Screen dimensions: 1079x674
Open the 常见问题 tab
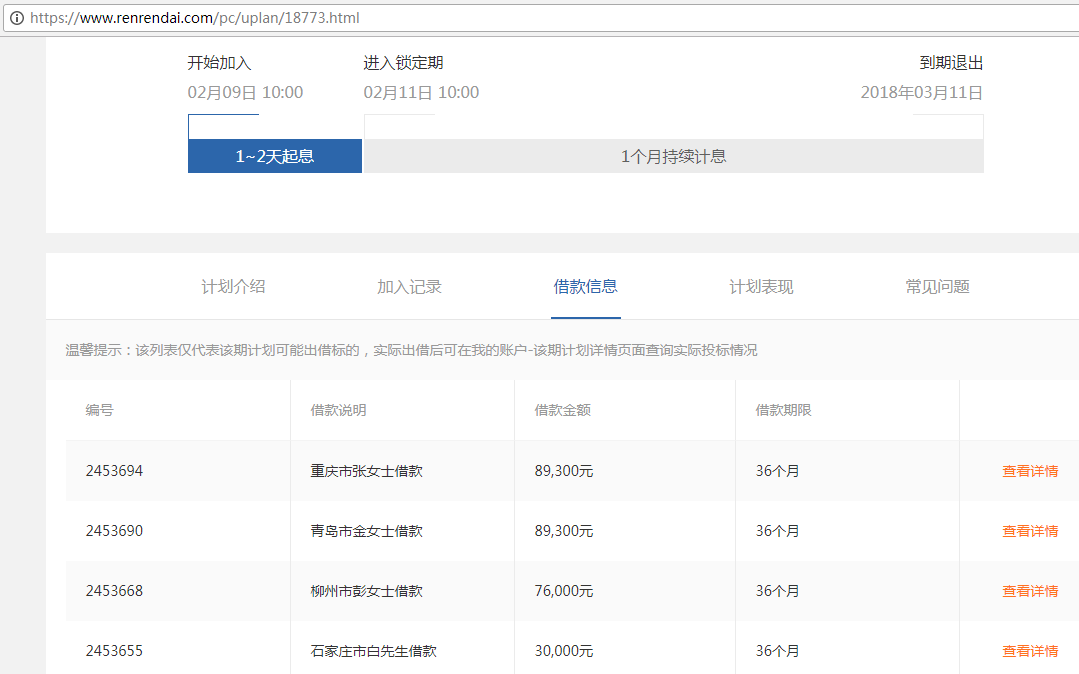click(x=937, y=287)
